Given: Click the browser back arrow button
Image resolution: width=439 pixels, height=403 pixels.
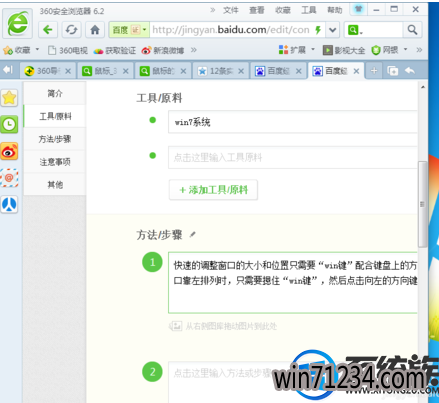Looking at the screenshot, I should tap(48, 30).
